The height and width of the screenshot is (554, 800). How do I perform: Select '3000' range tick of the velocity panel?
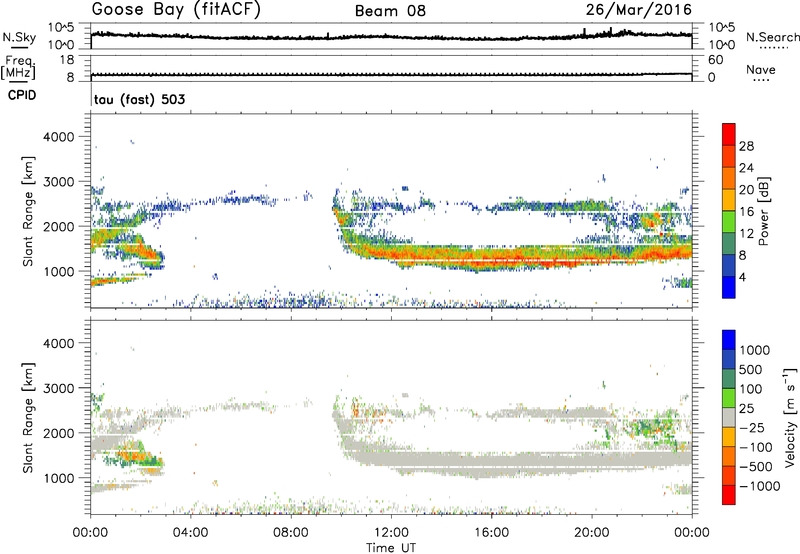(58, 388)
